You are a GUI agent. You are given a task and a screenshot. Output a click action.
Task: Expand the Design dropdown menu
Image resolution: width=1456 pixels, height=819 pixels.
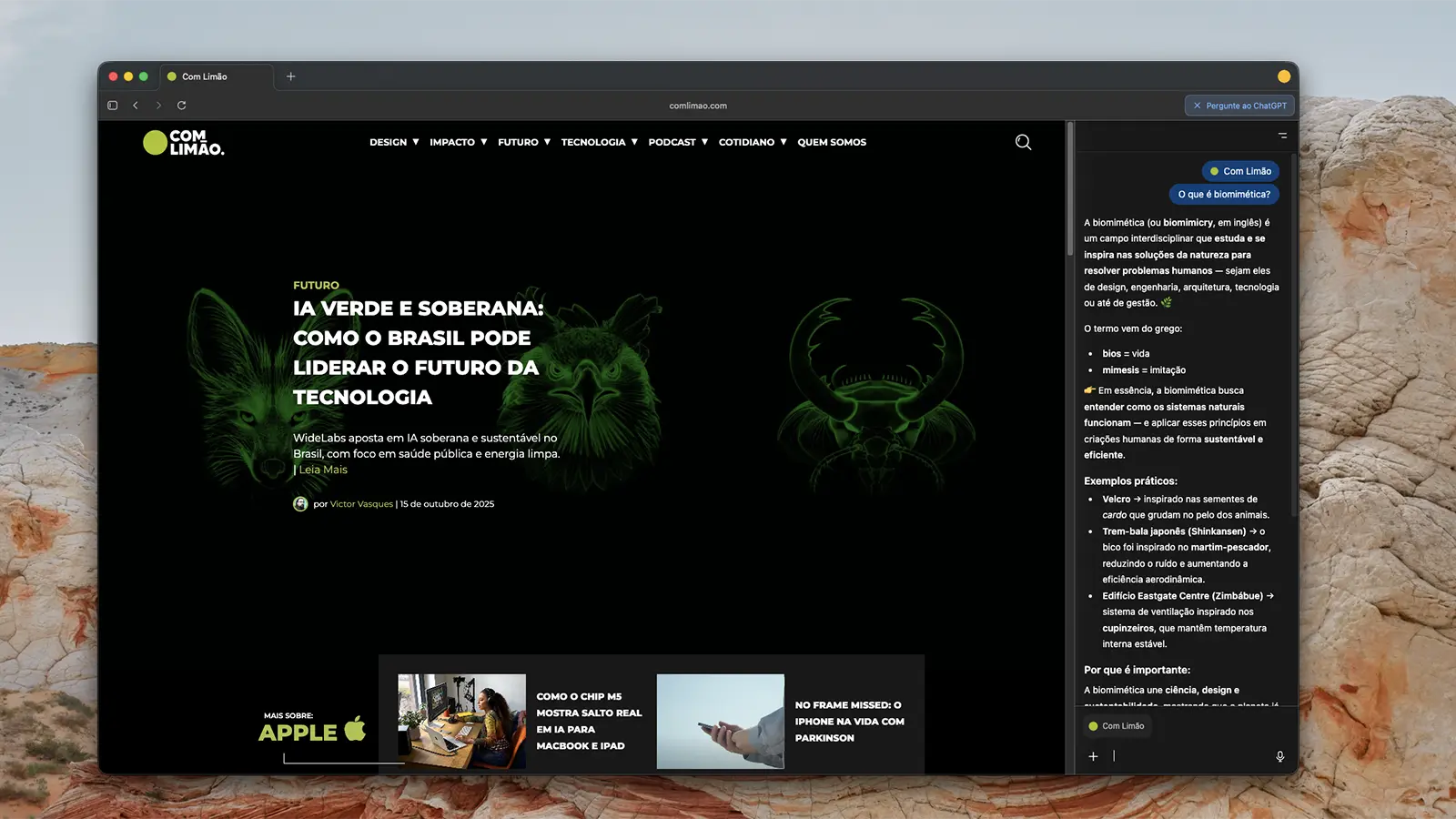click(x=394, y=143)
